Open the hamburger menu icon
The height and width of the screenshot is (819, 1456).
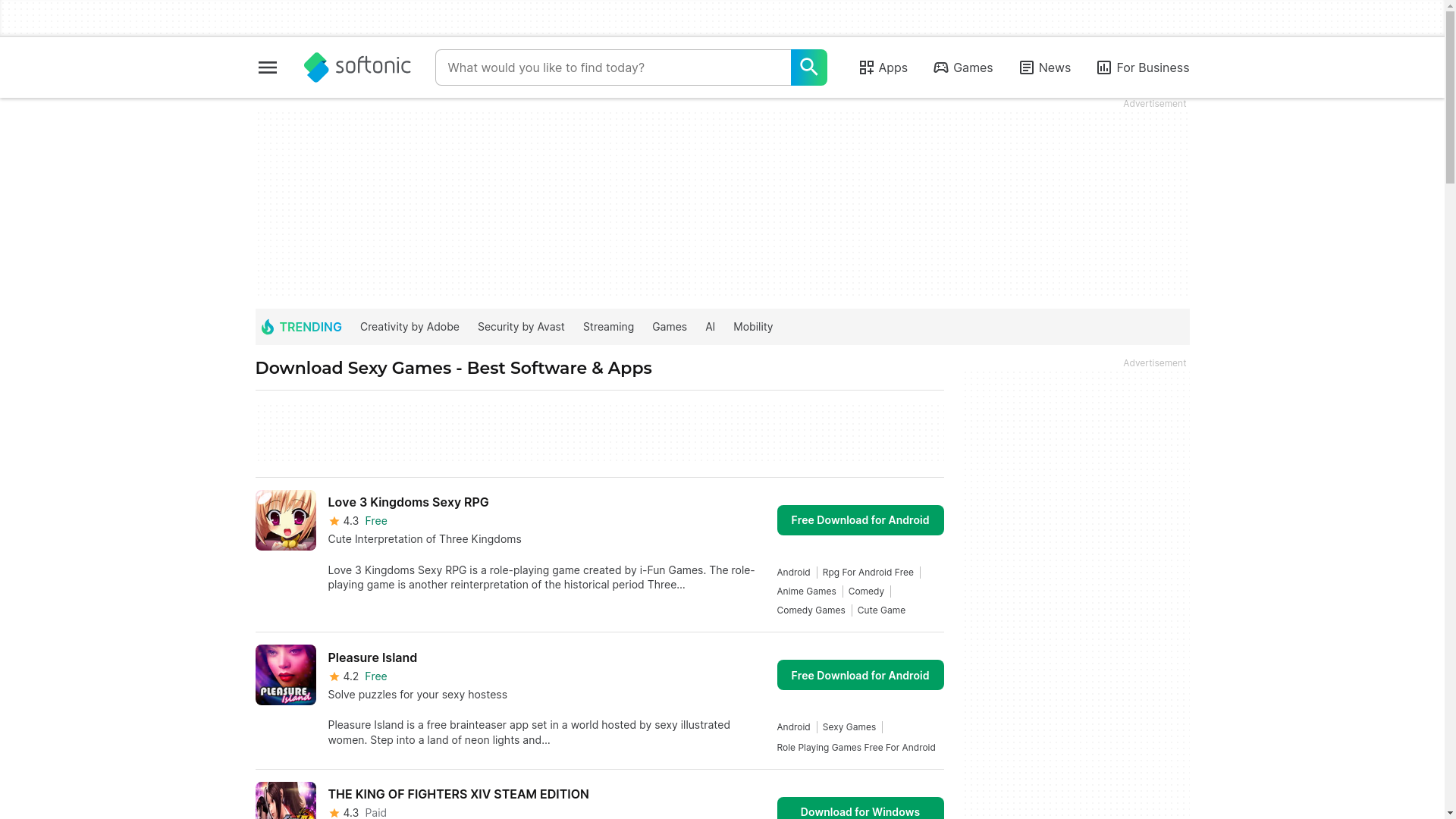coord(267,67)
